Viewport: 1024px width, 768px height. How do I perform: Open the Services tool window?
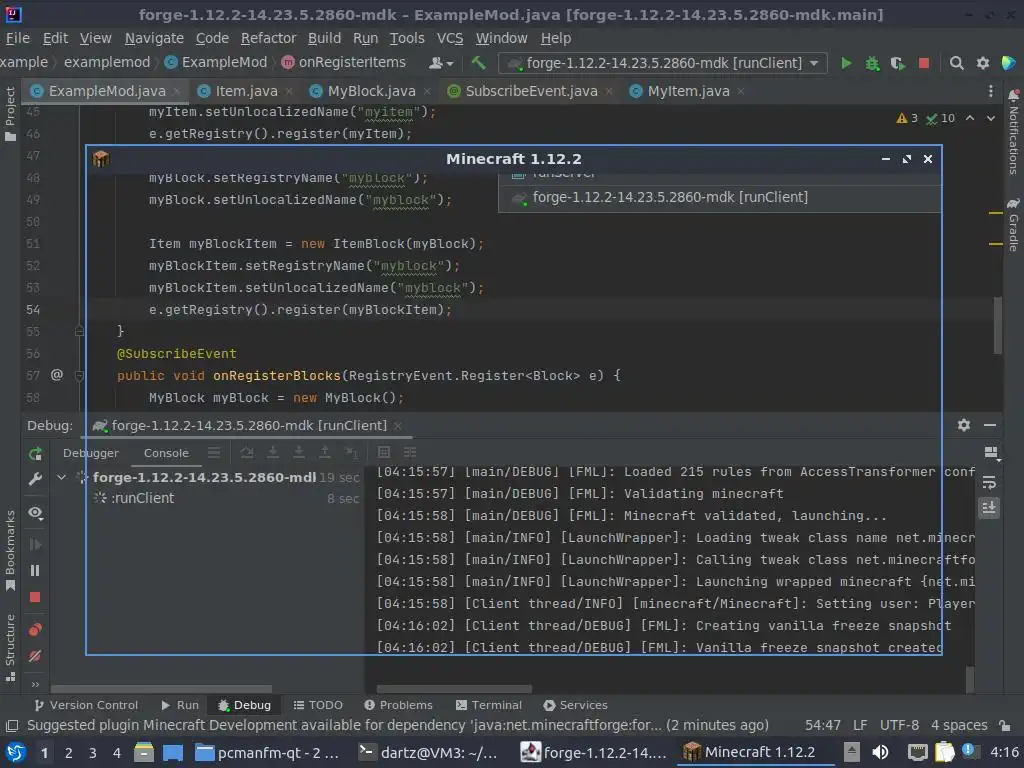click(x=575, y=705)
